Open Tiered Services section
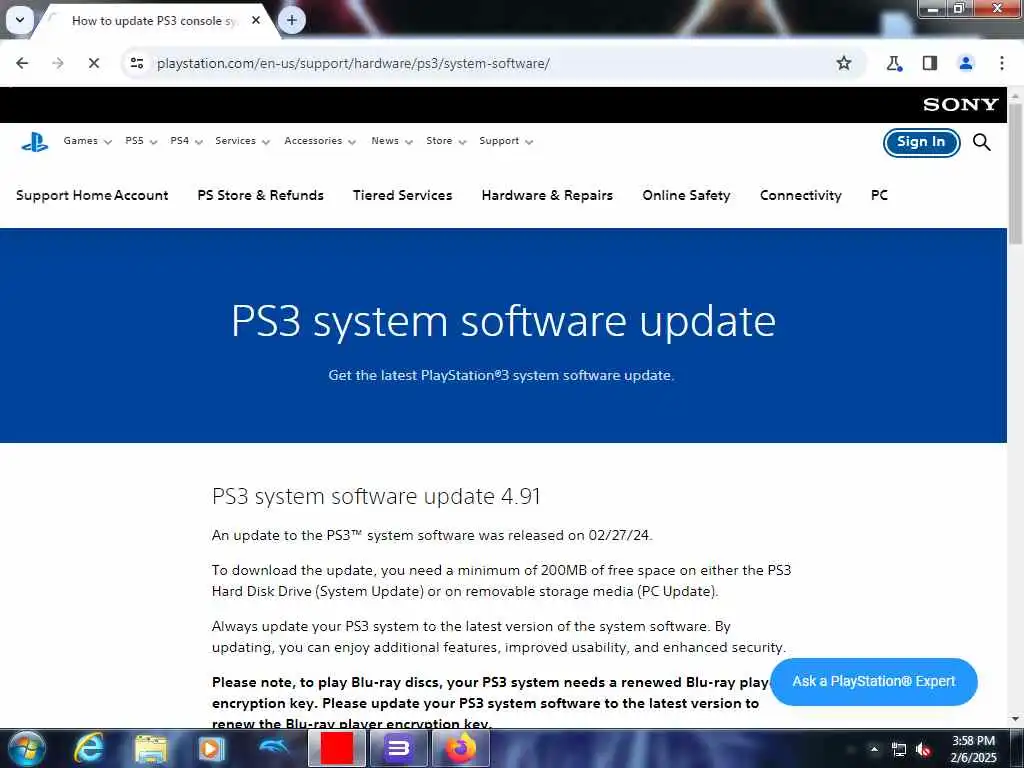Viewport: 1024px width, 768px height. click(x=402, y=195)
